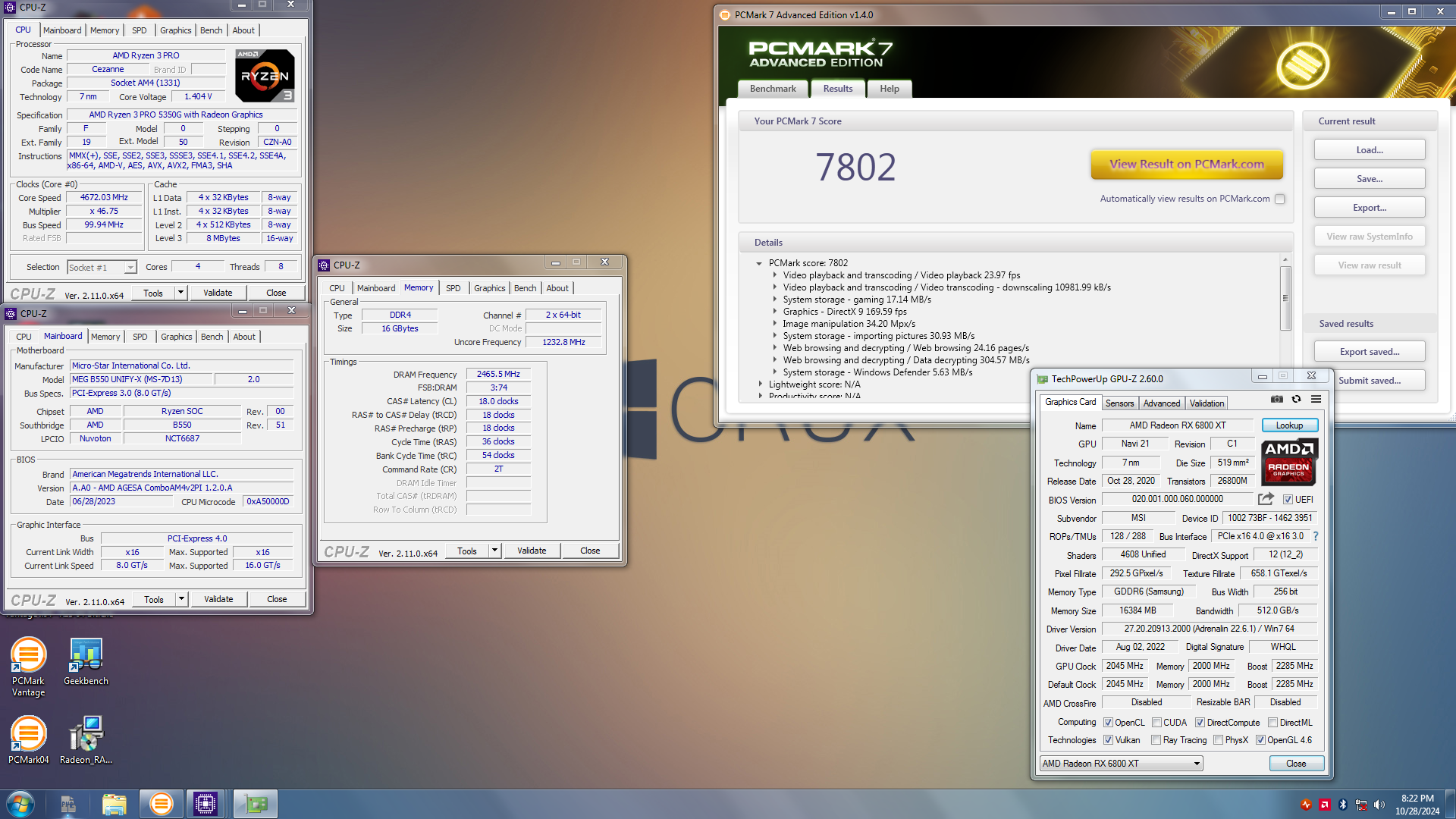Click the GPU-Z Name field AMD Radeon RX 6800 XT
Viewport: 1456px width, 819px height.
[x=1178, y=425]
